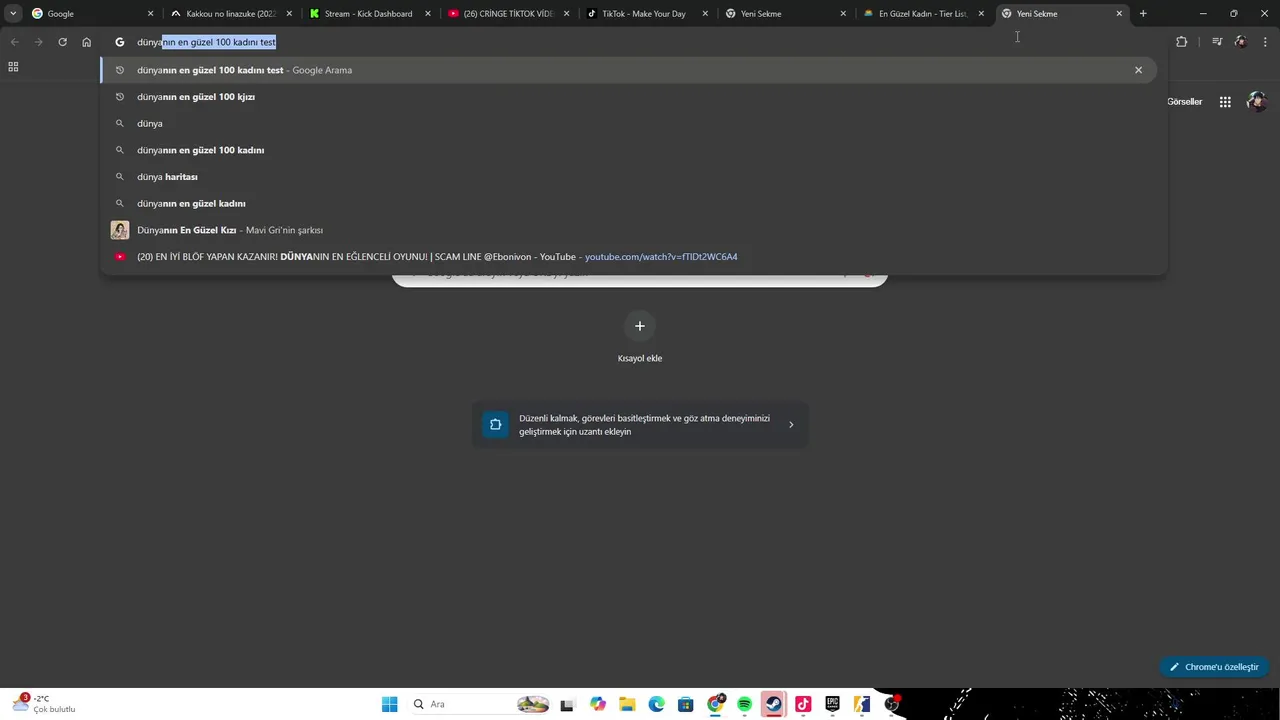Switch to TikTok - Make Your Day tab

[x=645, y=14]
